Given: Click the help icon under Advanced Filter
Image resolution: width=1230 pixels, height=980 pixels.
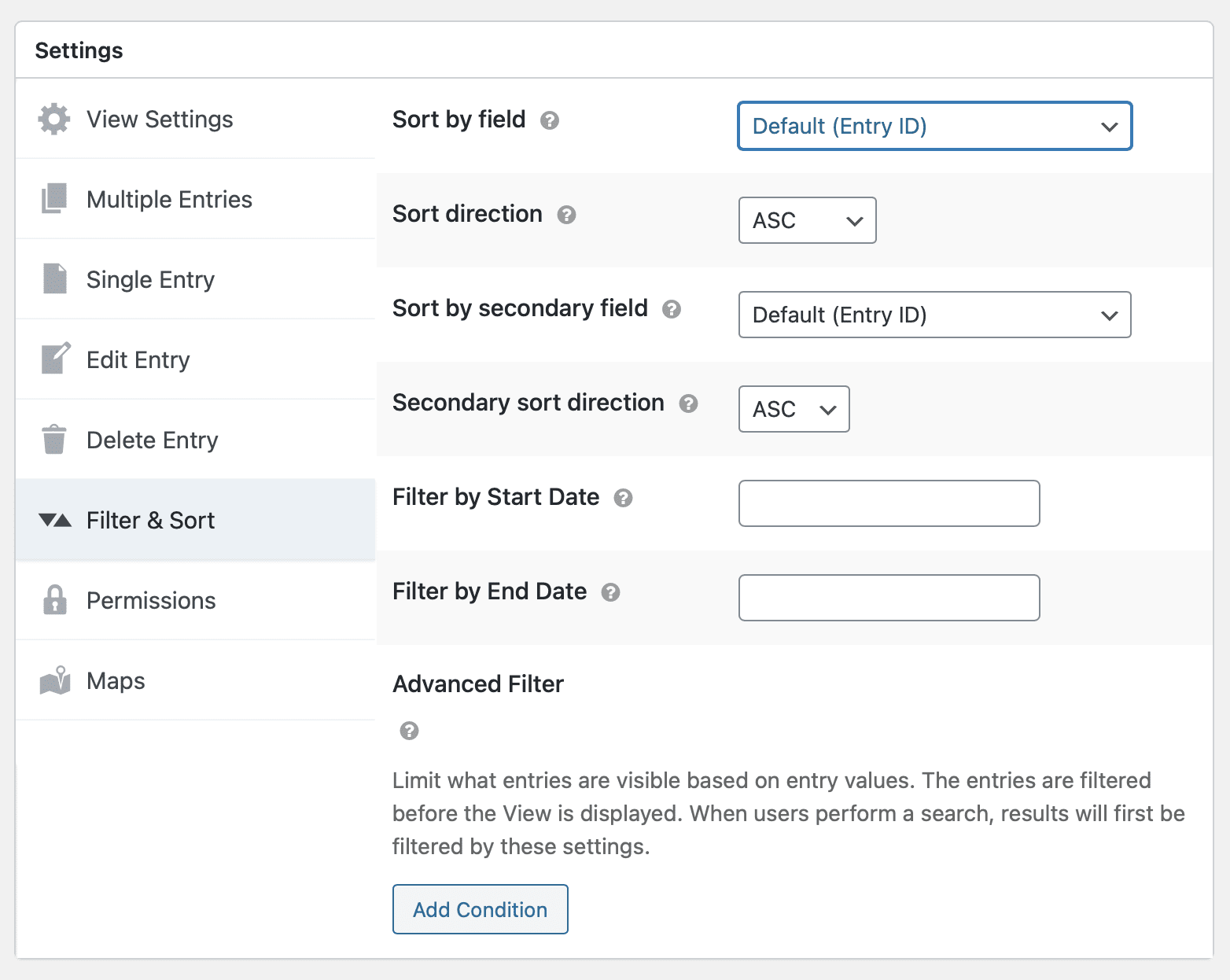Looking at the screenshot, I should 409,731.
